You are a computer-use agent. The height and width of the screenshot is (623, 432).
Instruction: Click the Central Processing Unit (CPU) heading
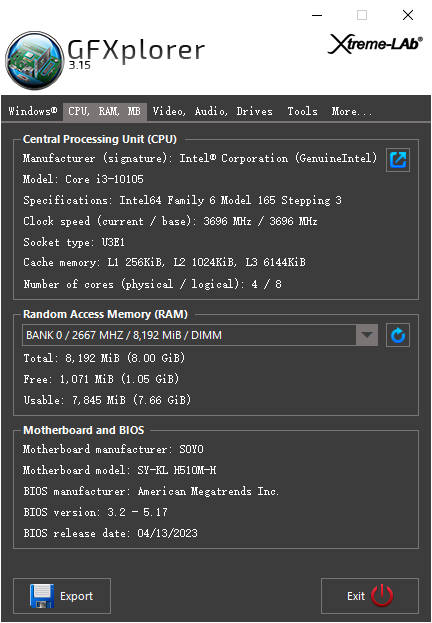[x=100, y=139]
